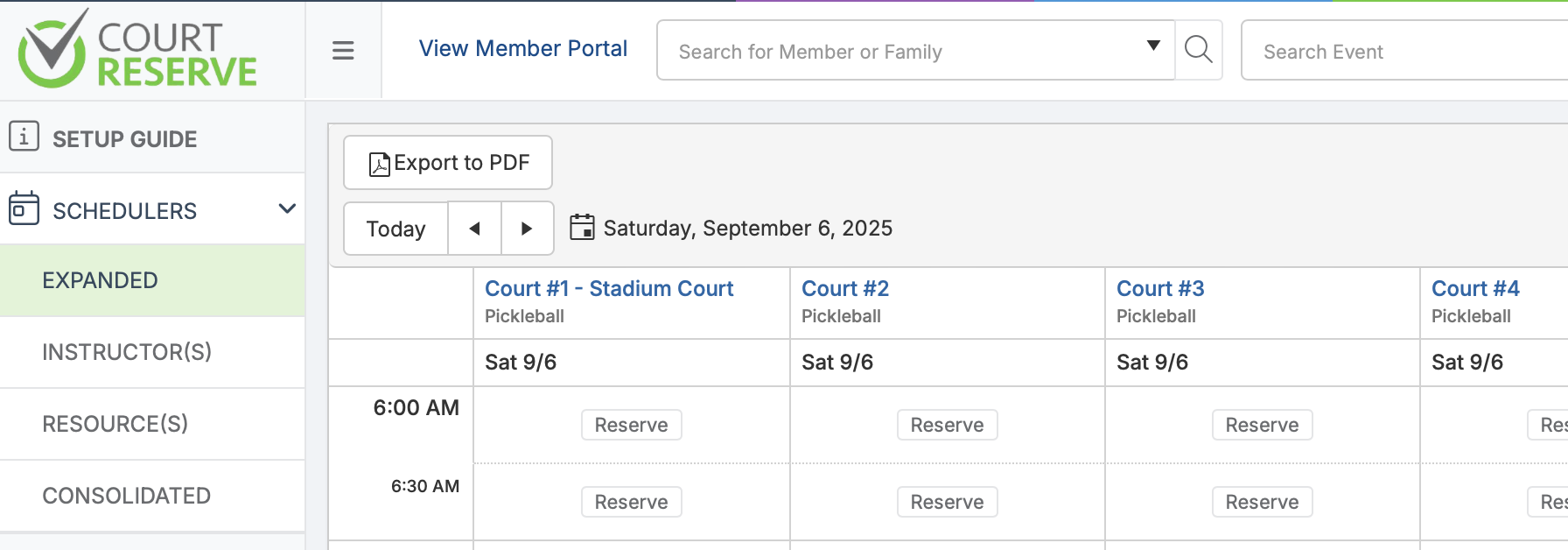Toggle the hamburger sidebar menu icon
This screenshot has width=1568, height=550.
coord(343,51)
